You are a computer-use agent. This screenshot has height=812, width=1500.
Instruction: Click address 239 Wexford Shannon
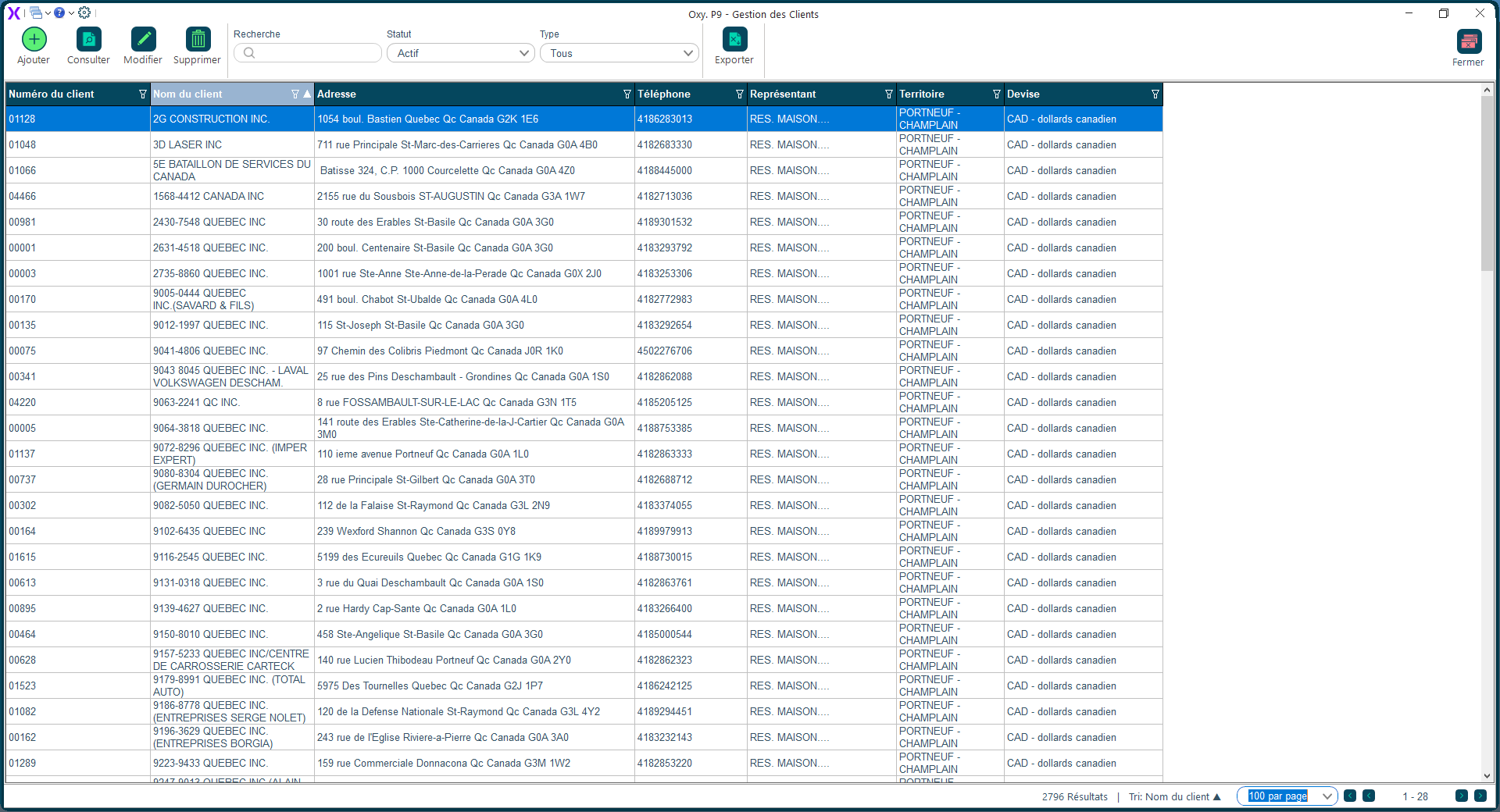[416, 531]
